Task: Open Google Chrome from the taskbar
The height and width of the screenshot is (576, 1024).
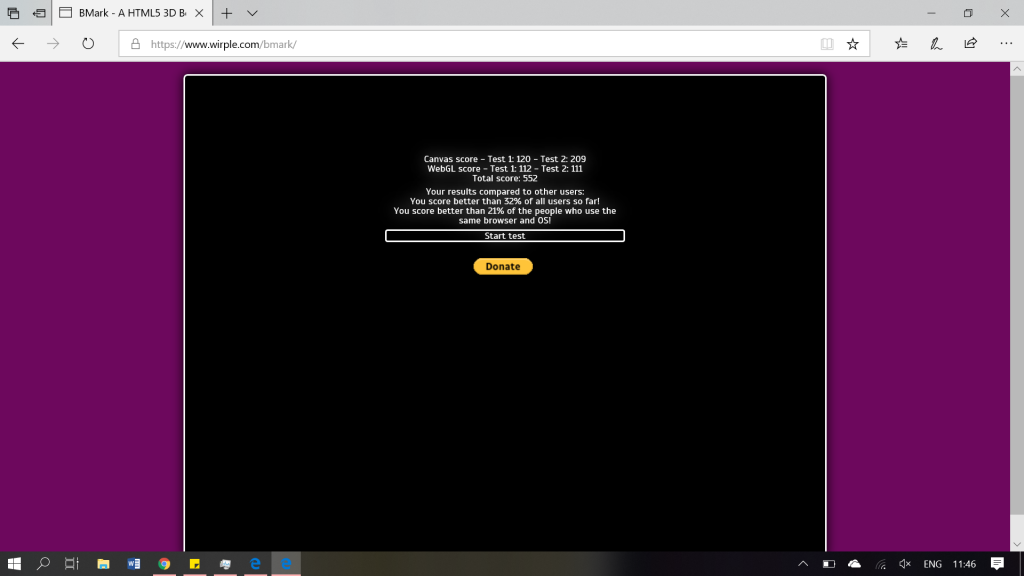Action: [x=164, y=564]
